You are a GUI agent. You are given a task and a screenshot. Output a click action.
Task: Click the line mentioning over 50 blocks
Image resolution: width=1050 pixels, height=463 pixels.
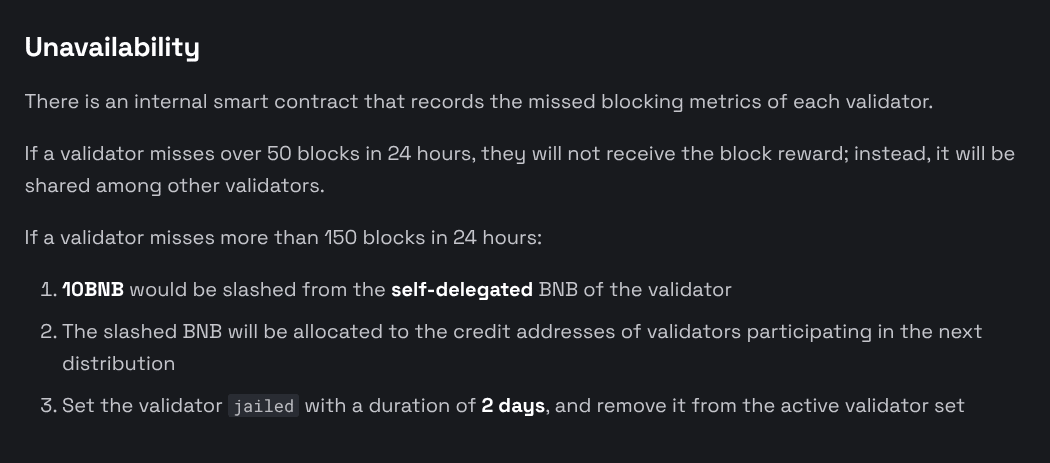[x=520, y=154]
